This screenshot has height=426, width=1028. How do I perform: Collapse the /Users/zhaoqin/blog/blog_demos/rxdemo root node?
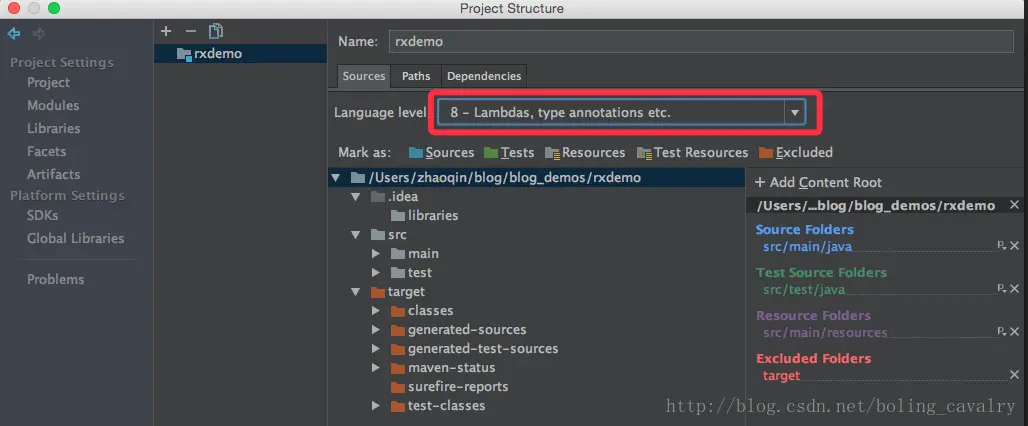click(x=336, y=178)
